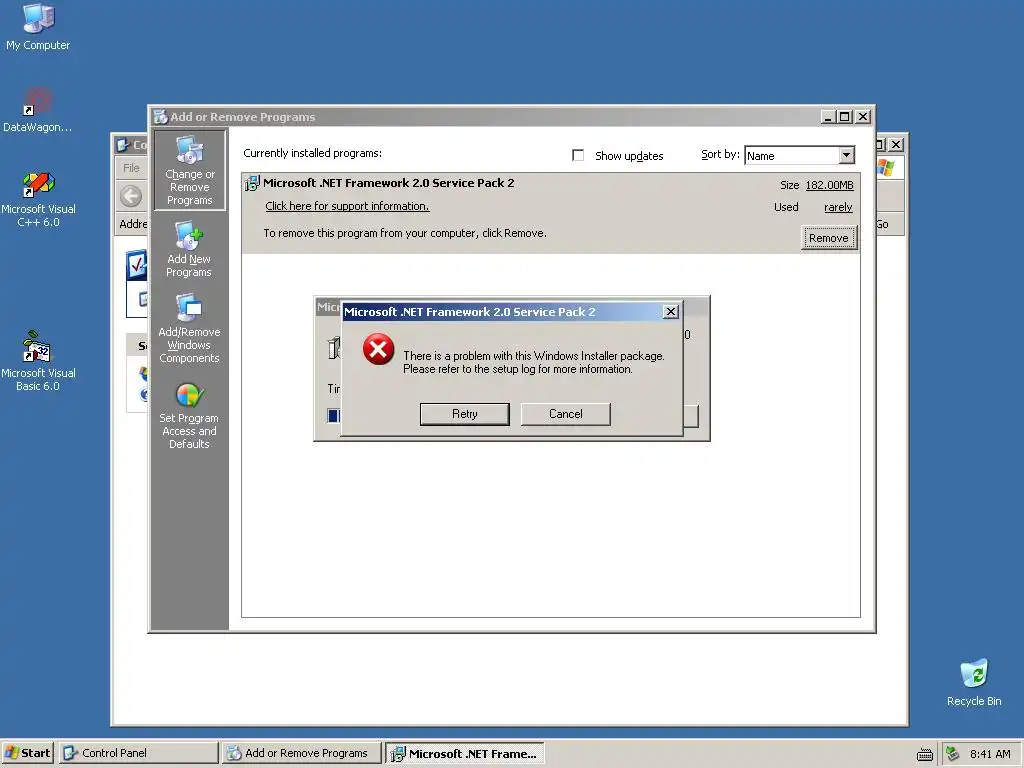The width and height of the screenshot is (1024, 768).
Task: Close the .NET Framework error dialog
Action: [x=671, y=312]
